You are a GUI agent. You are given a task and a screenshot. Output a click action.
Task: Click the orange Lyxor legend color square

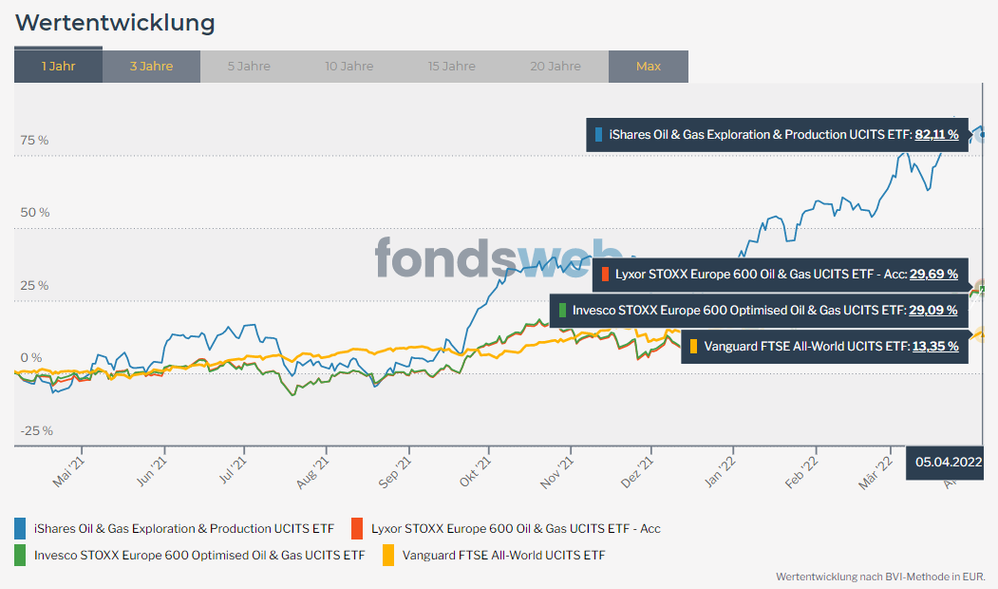[357, 528]
